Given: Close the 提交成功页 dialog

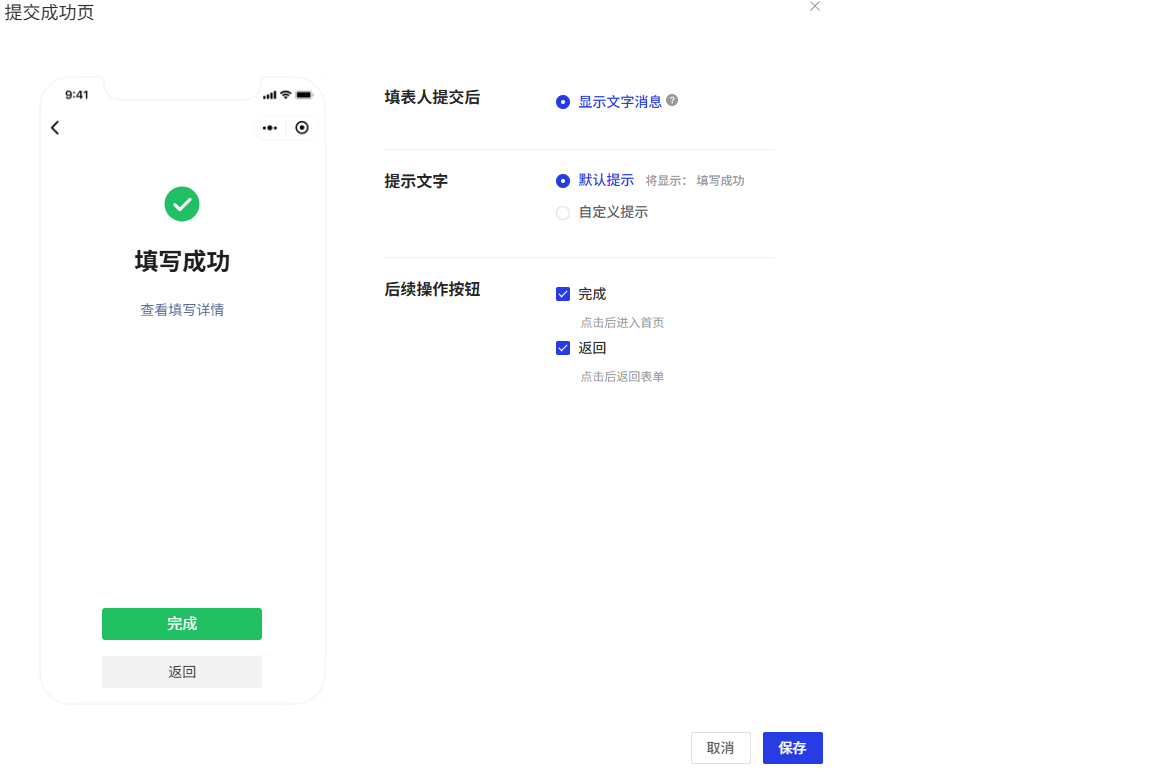Looking at the screenshot, I should (815, 6).
